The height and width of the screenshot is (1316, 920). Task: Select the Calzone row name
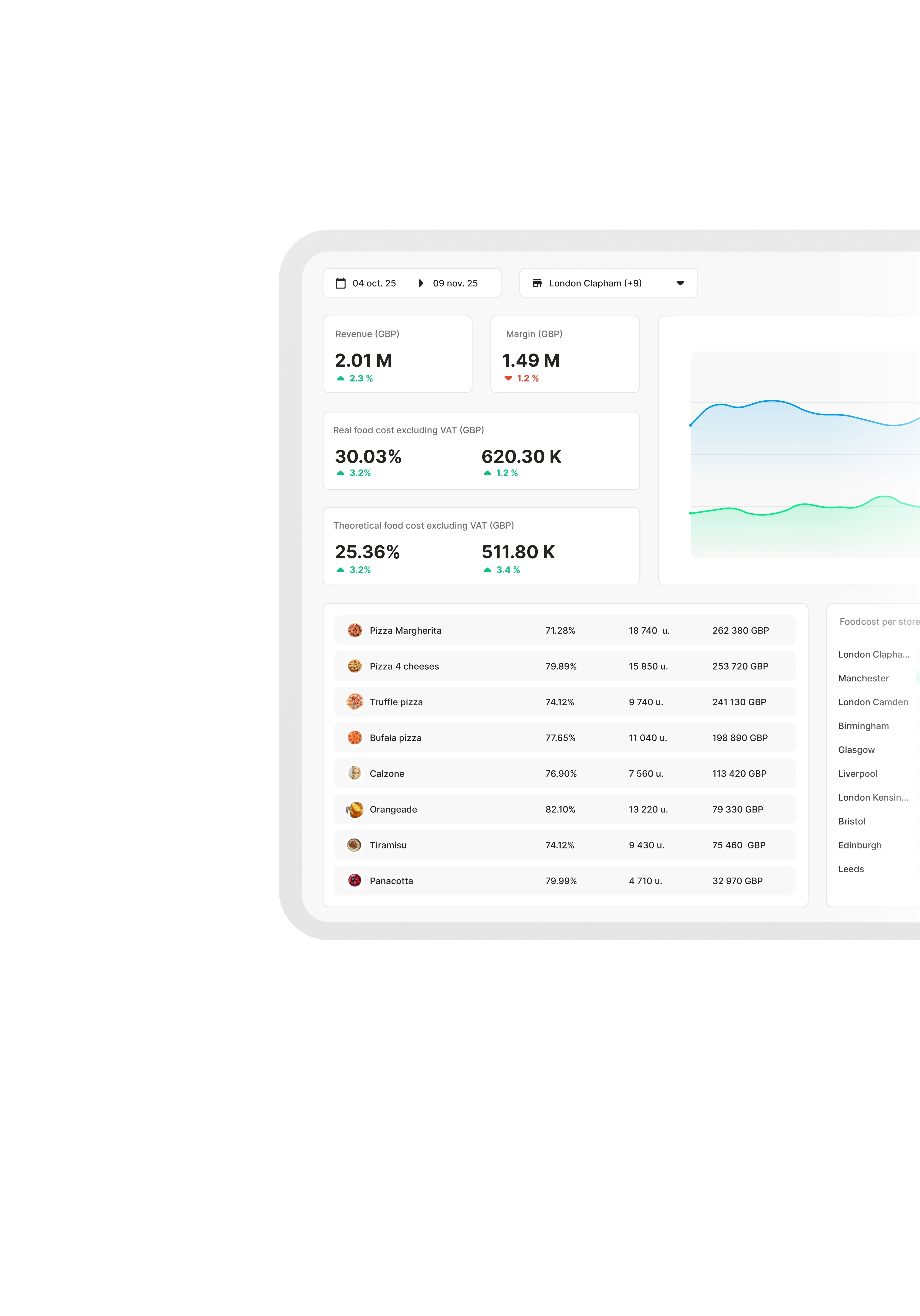pos(387,774)
